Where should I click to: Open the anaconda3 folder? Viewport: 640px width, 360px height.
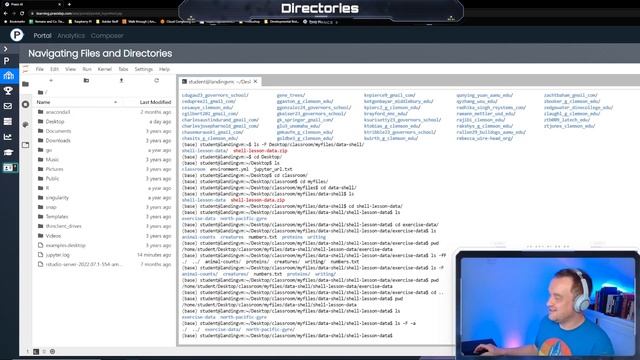tap(104, 112)
